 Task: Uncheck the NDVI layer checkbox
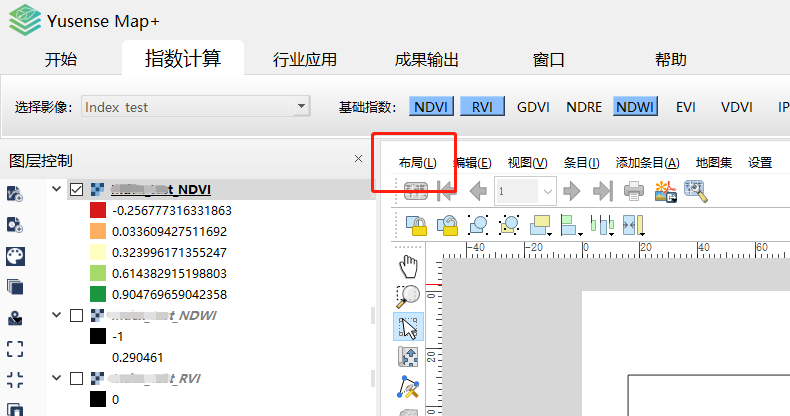tap(77, 189)
